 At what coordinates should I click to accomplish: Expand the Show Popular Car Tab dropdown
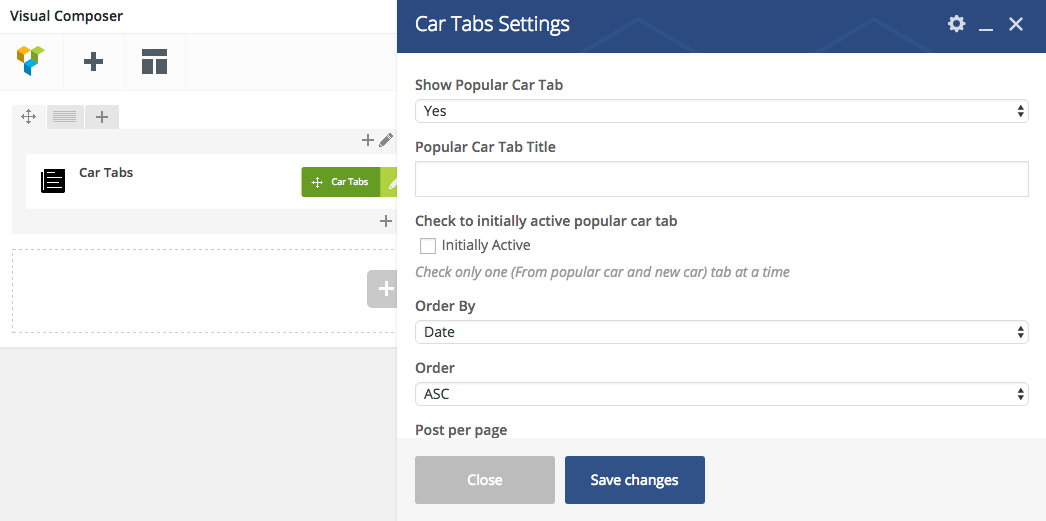coord(721,111)
